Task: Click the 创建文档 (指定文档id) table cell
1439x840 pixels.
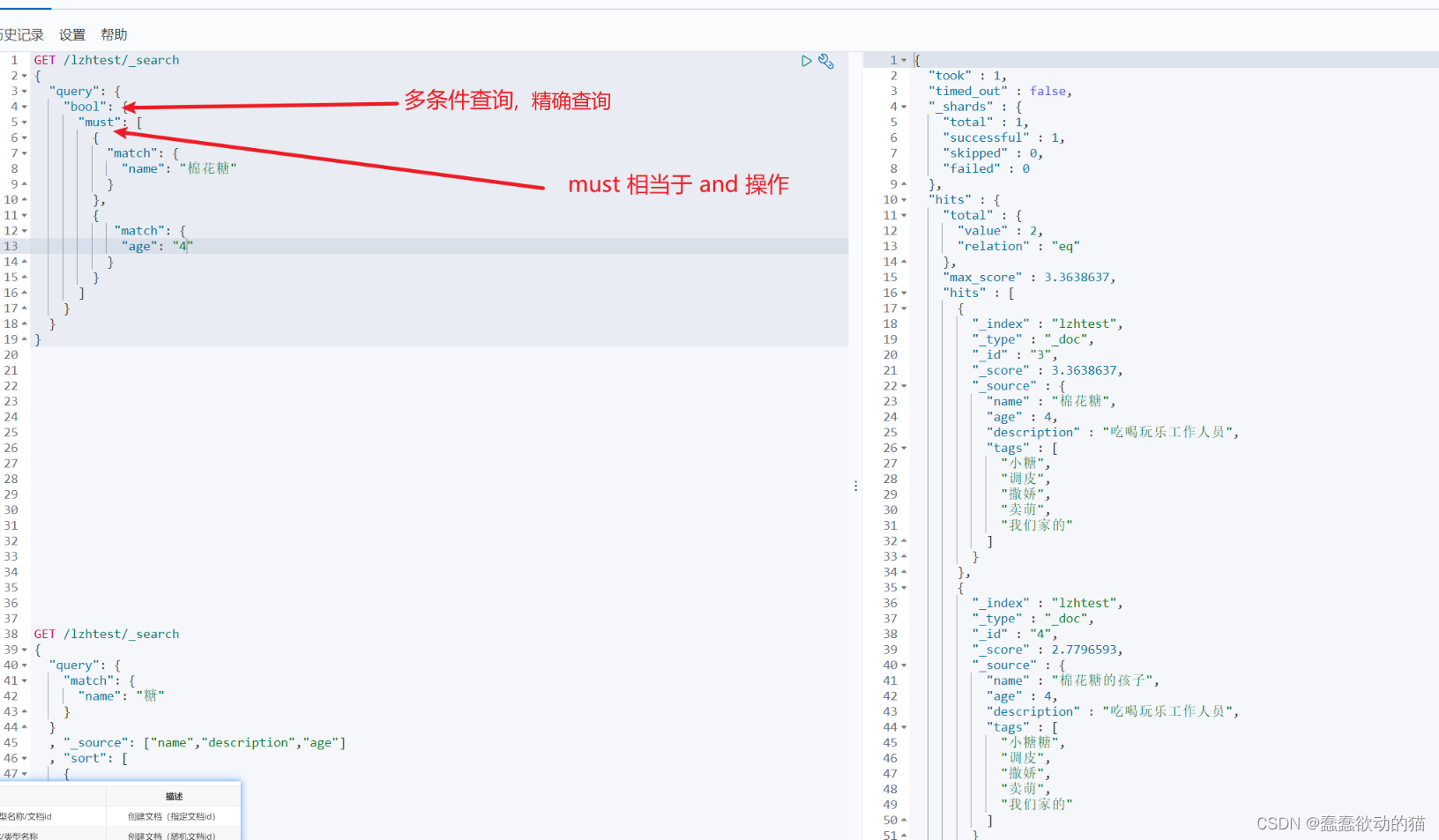Action: point(172,816)
